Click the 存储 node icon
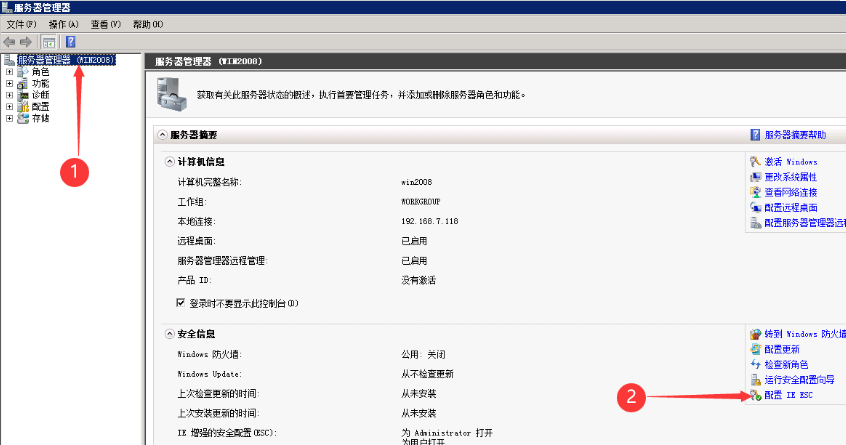Viewport: 846px width, 445px height. click(23, 119)
